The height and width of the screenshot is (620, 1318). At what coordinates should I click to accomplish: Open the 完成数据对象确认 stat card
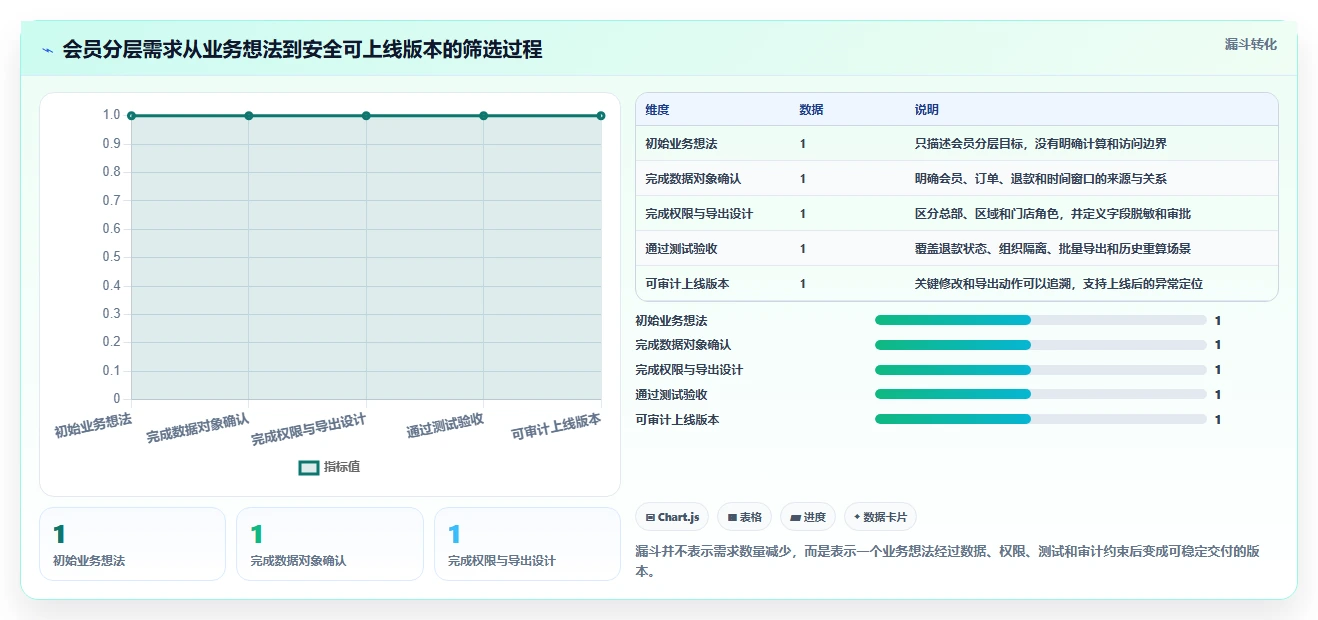coord(330,544)
